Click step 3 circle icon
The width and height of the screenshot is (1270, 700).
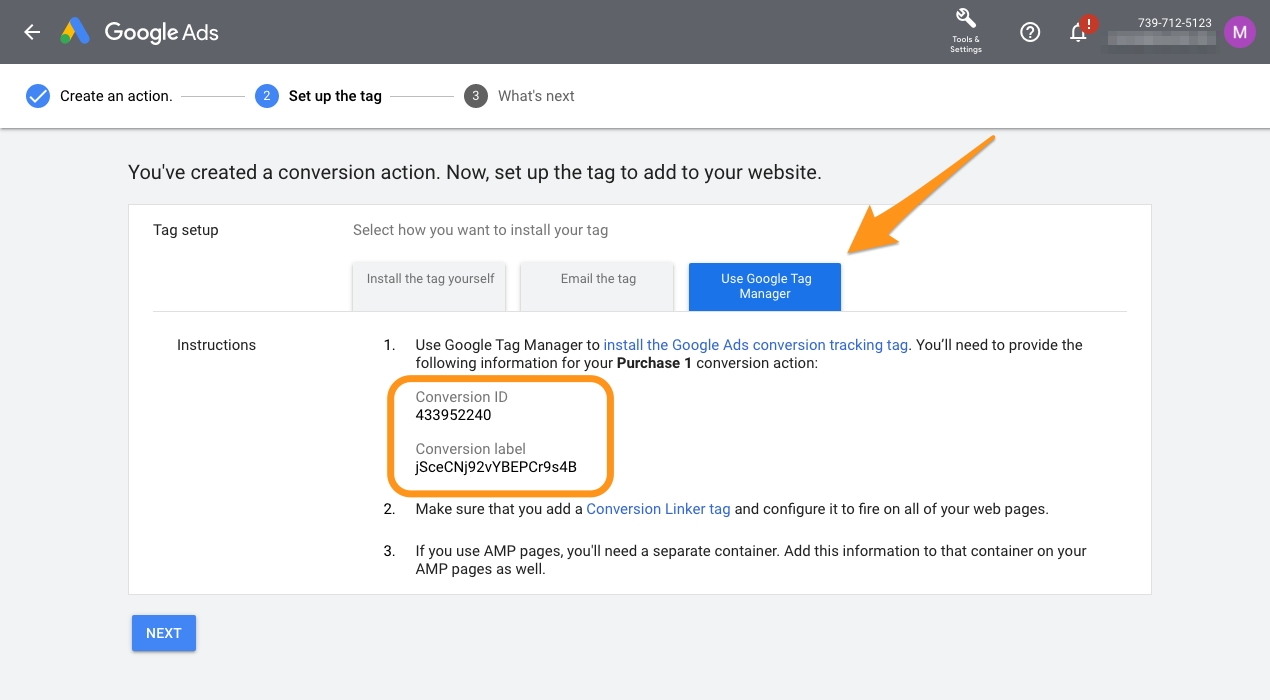[476, 96]
